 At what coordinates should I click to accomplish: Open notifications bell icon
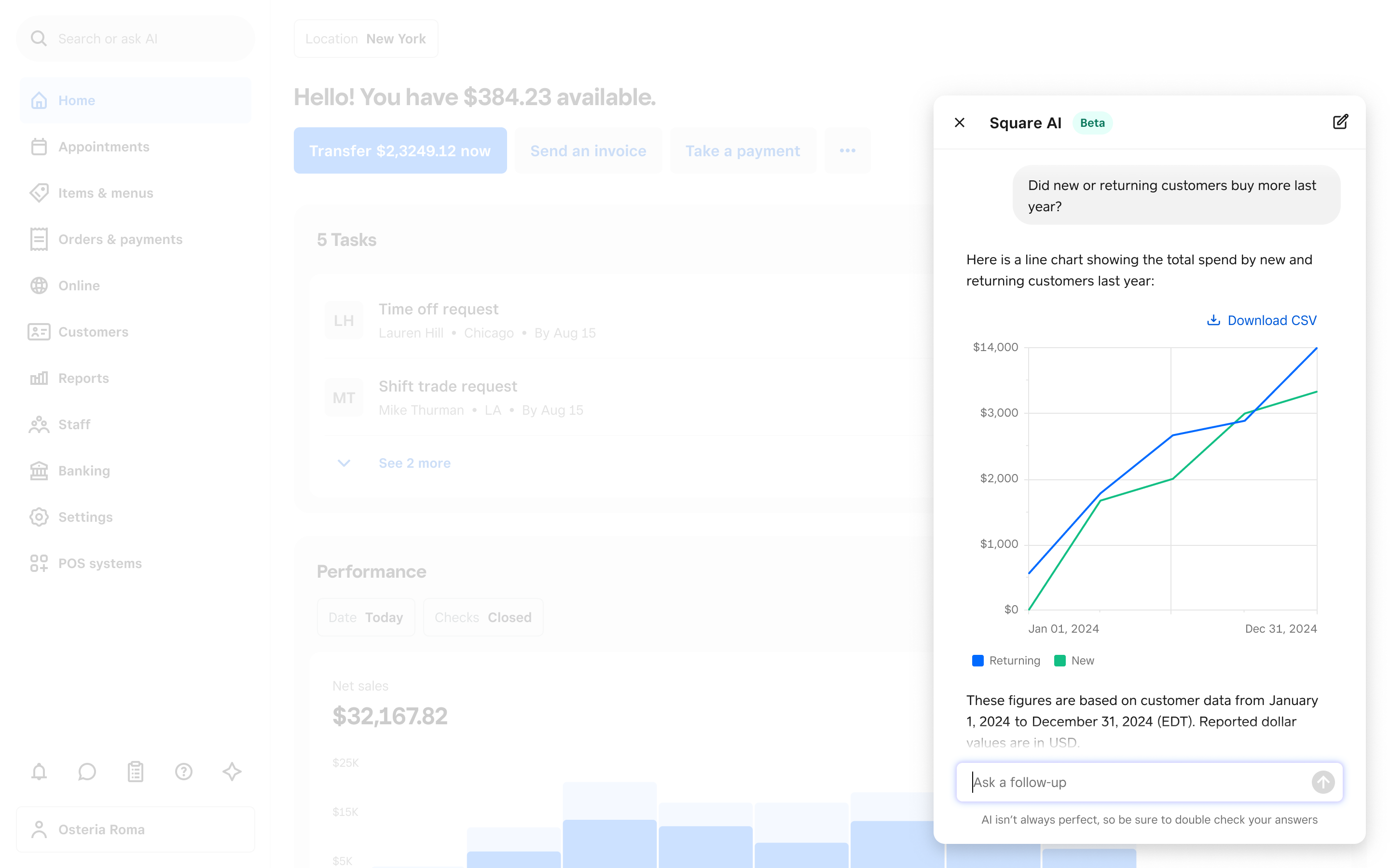pos(39,772)
